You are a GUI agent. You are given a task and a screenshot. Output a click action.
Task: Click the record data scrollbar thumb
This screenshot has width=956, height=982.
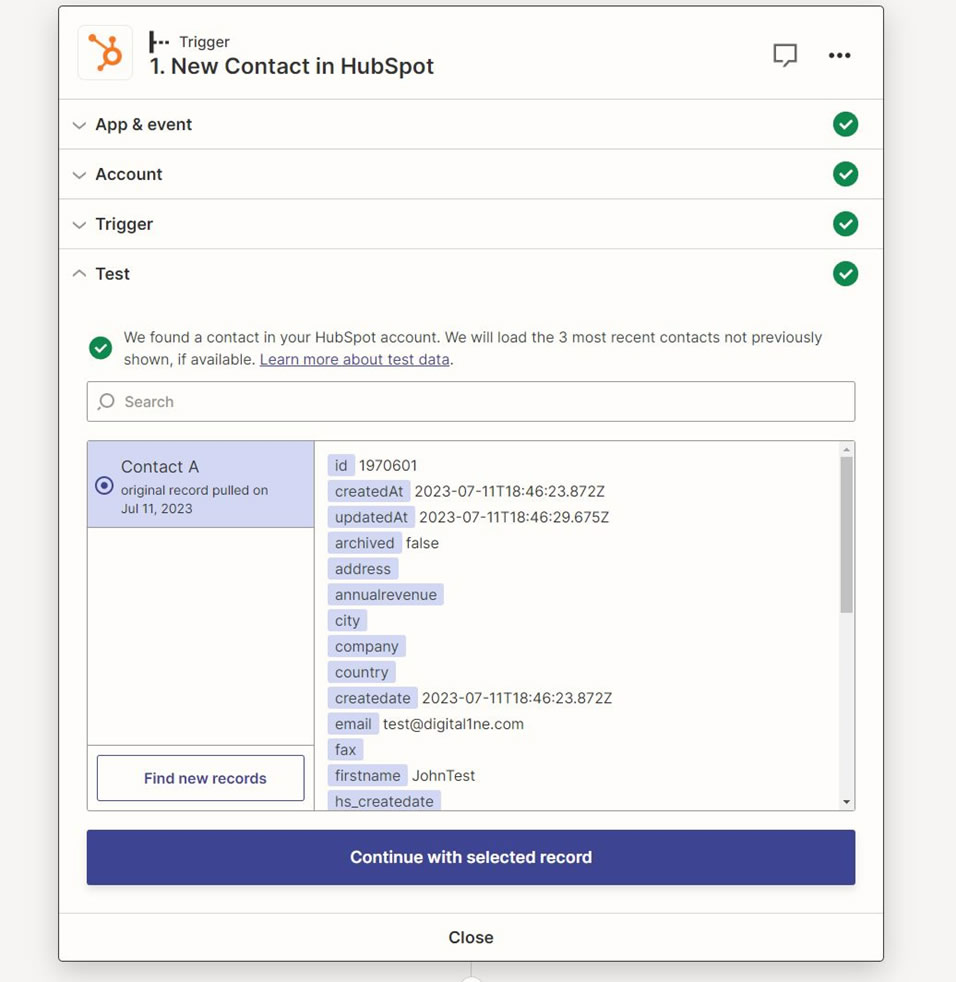tap(846, 535)
